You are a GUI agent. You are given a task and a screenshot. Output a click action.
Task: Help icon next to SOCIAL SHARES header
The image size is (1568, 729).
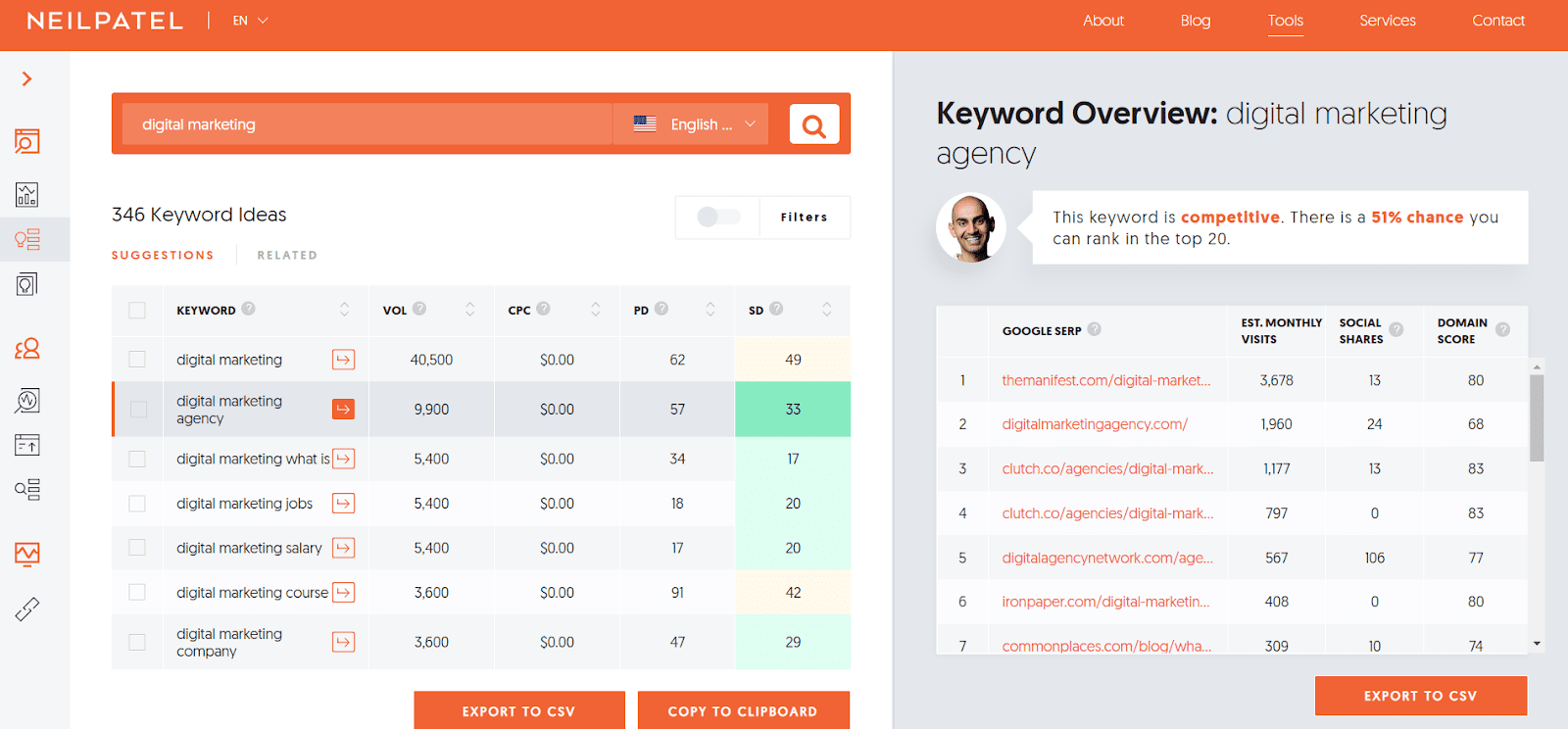1396,330
